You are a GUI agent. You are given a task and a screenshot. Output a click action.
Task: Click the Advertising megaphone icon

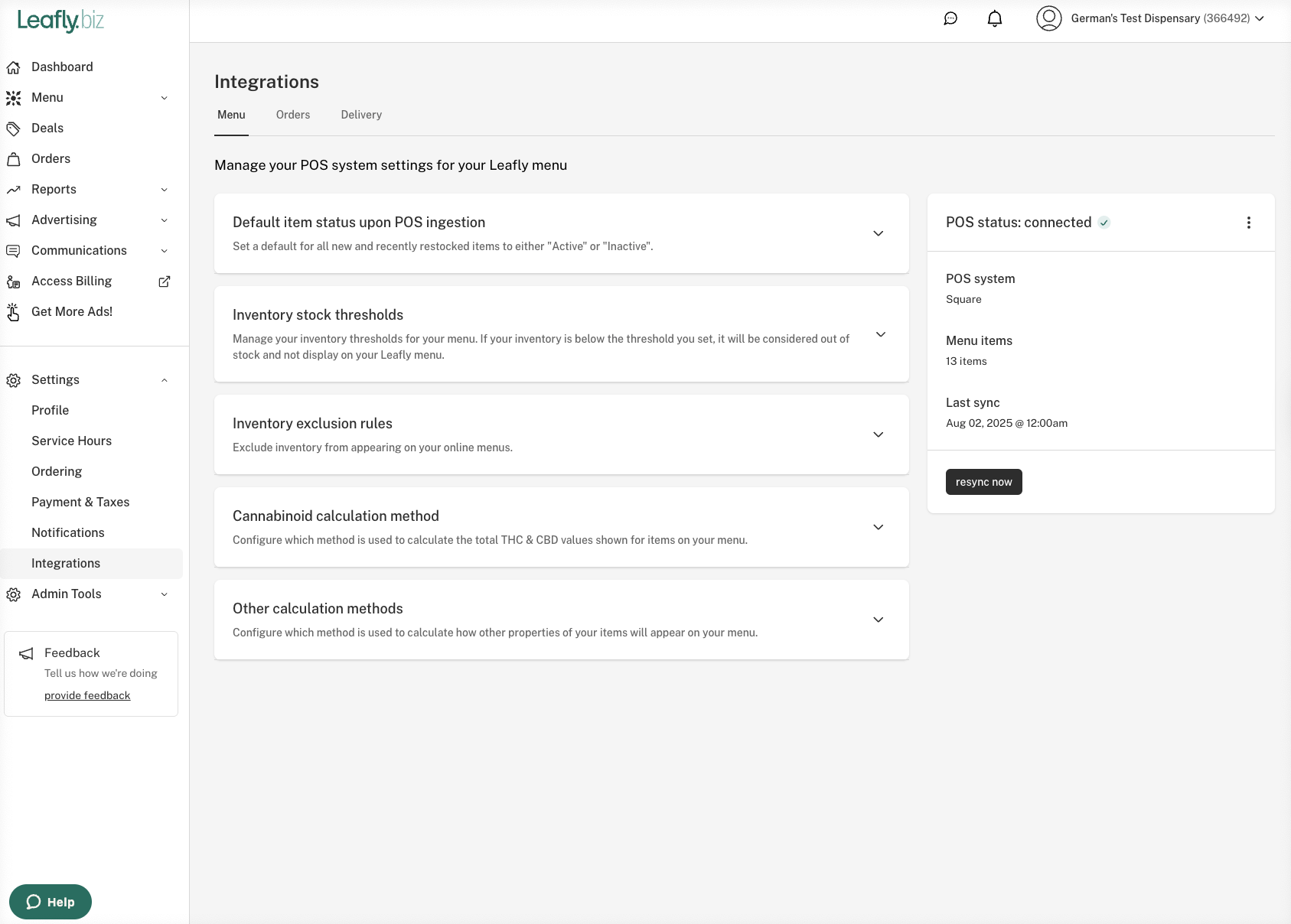[x=13, y=220]
